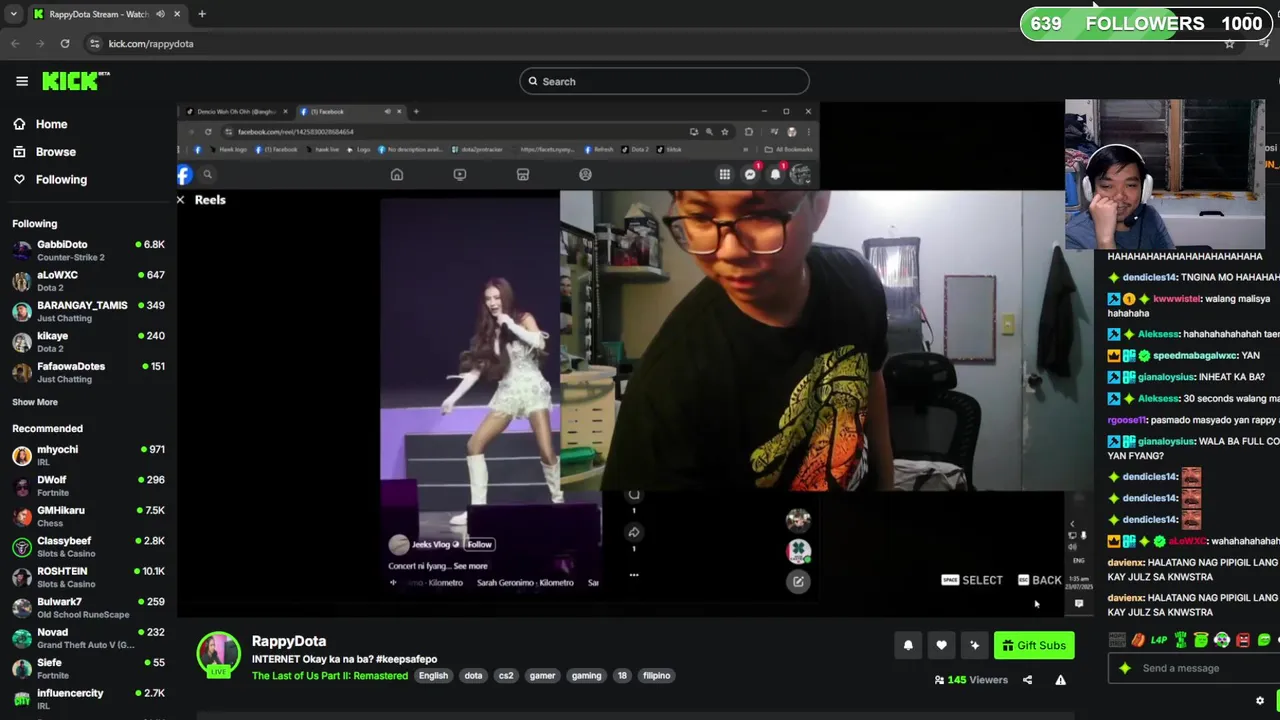
Task: Insert hotdog emote in chat
Action: 1138,640
